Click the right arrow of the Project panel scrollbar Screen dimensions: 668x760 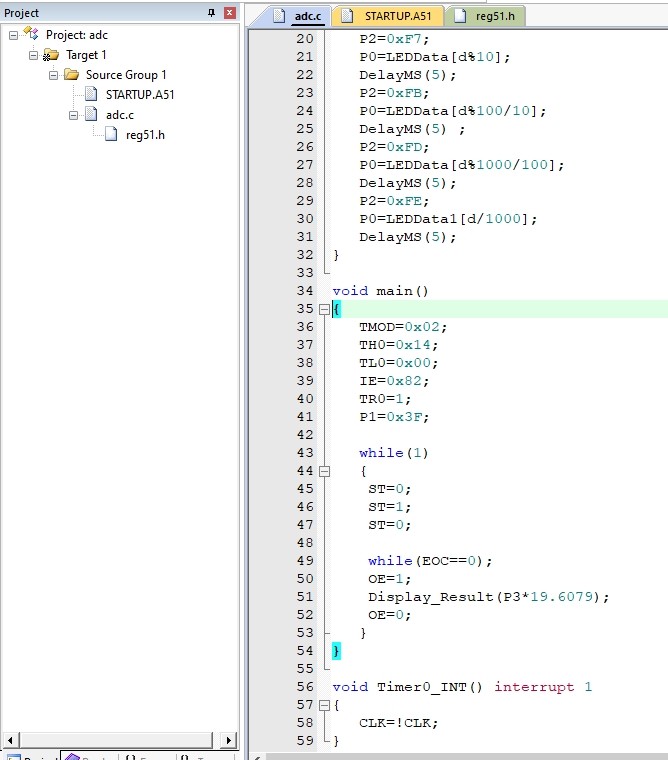pyautogui.click(x=228, y=740)
